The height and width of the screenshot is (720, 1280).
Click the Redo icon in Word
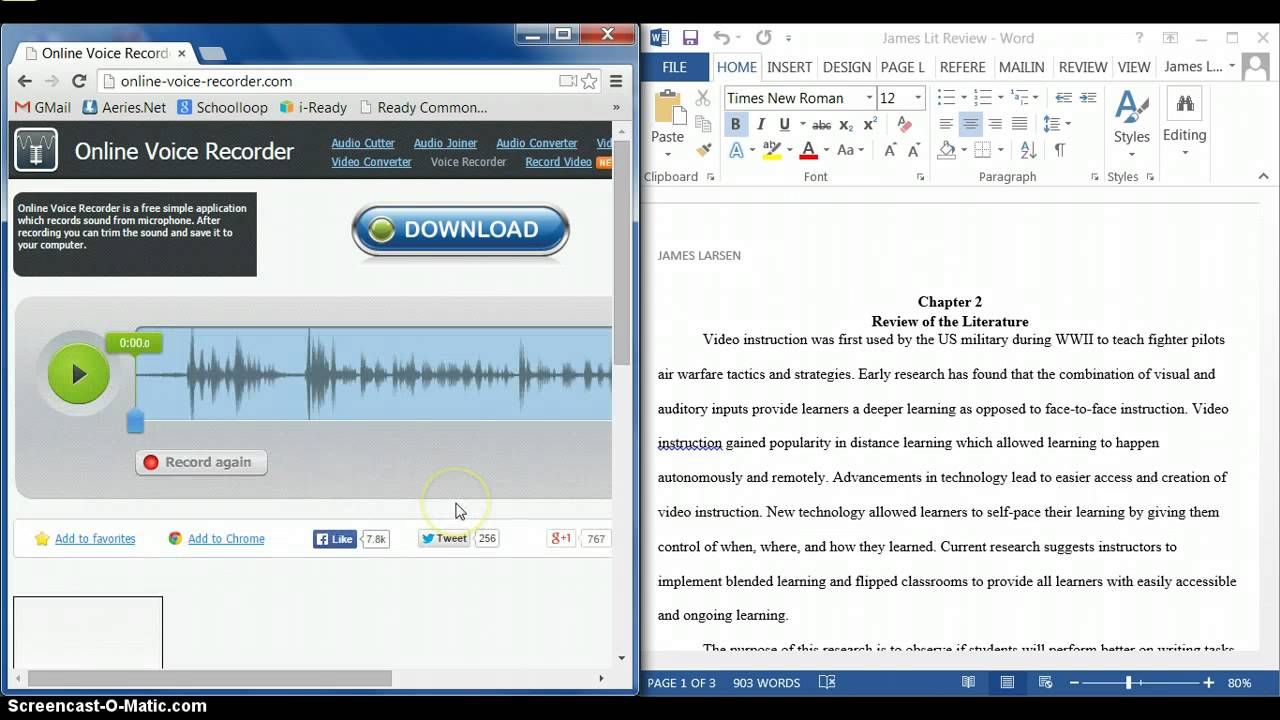click(x=764, y=38)
